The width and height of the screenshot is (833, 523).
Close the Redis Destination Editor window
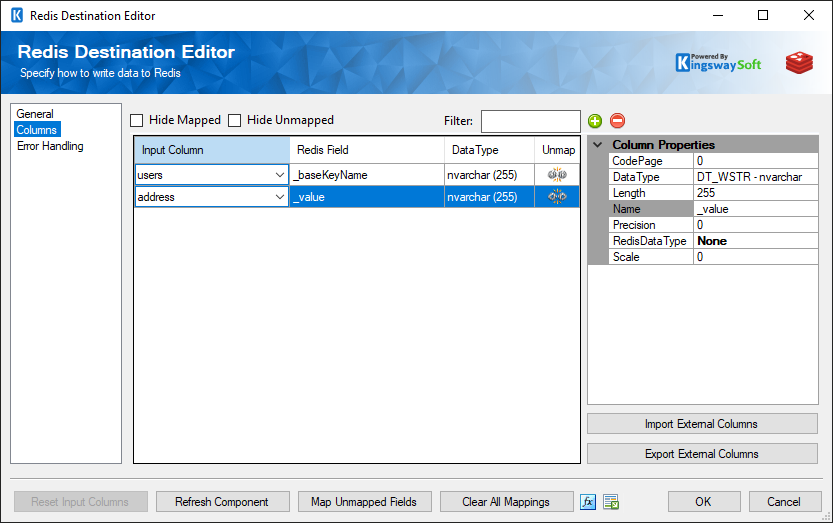[x=809, y=15]
